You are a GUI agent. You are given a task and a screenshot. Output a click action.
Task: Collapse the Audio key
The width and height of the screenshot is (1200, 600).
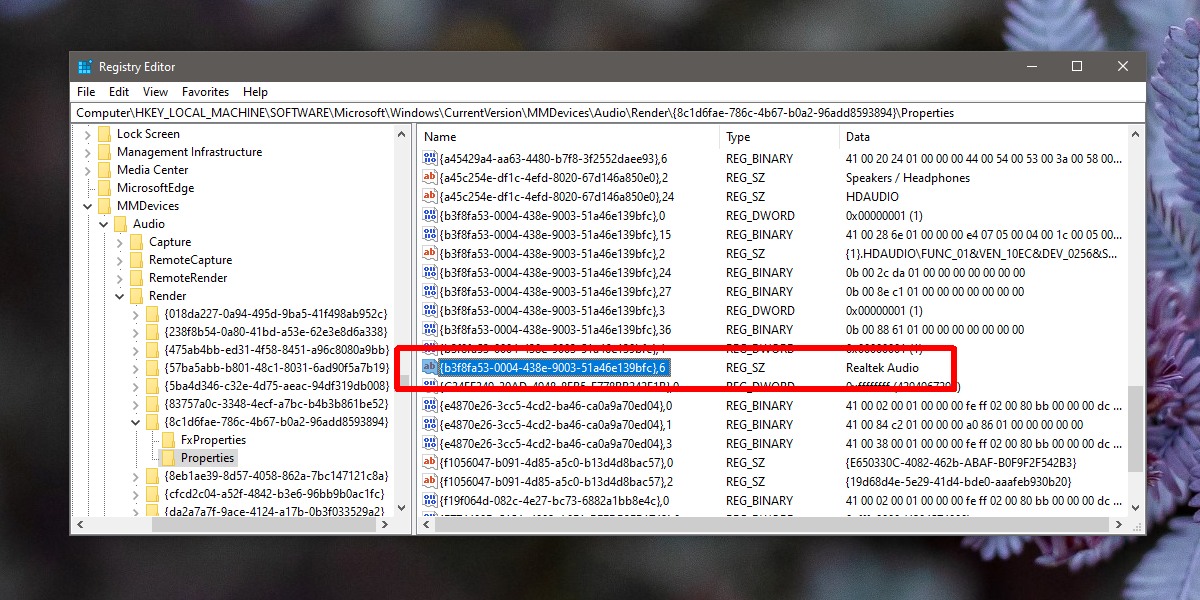[x=104, y=224]
